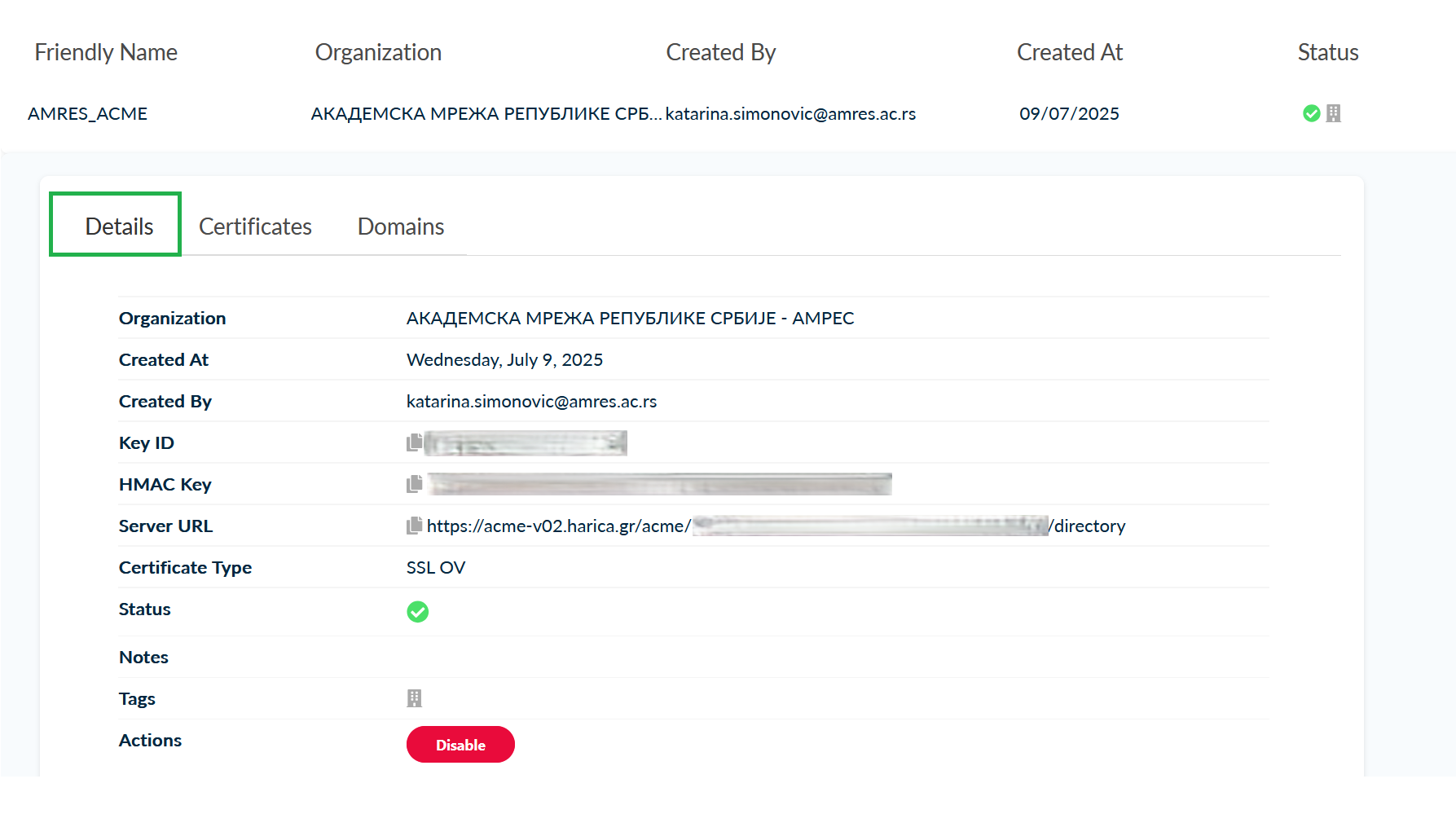This screenshot has width=1456, height=814.
Task: Click the Organization column header
Action: tap(378, 52)
